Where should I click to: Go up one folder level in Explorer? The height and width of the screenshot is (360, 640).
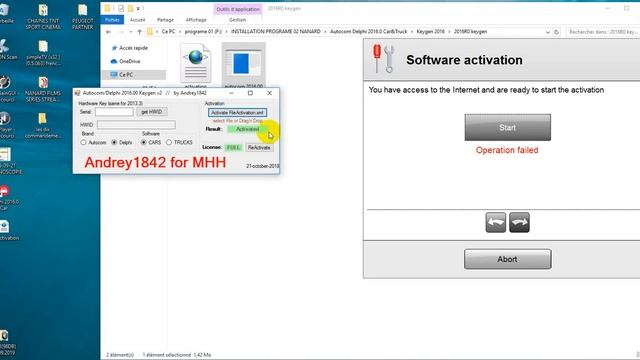tap(140, 32)
